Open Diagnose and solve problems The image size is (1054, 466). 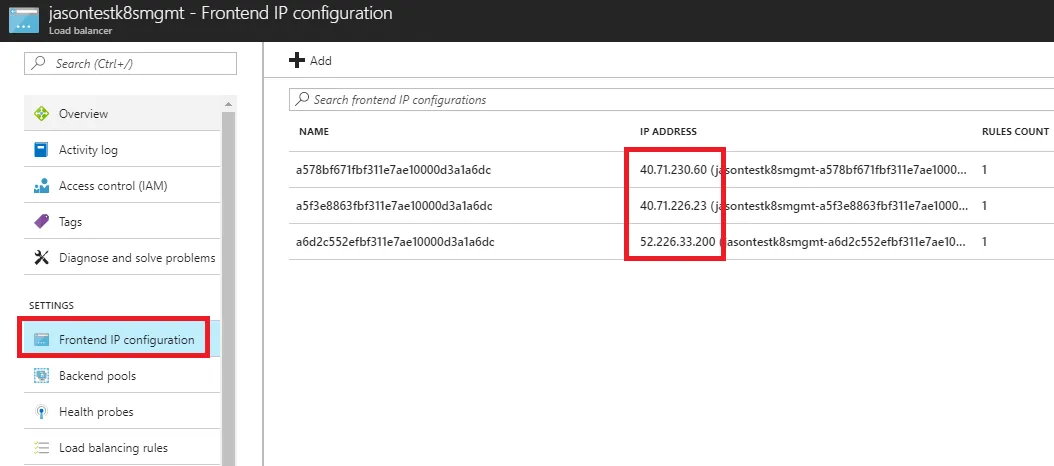pos(122,258)
